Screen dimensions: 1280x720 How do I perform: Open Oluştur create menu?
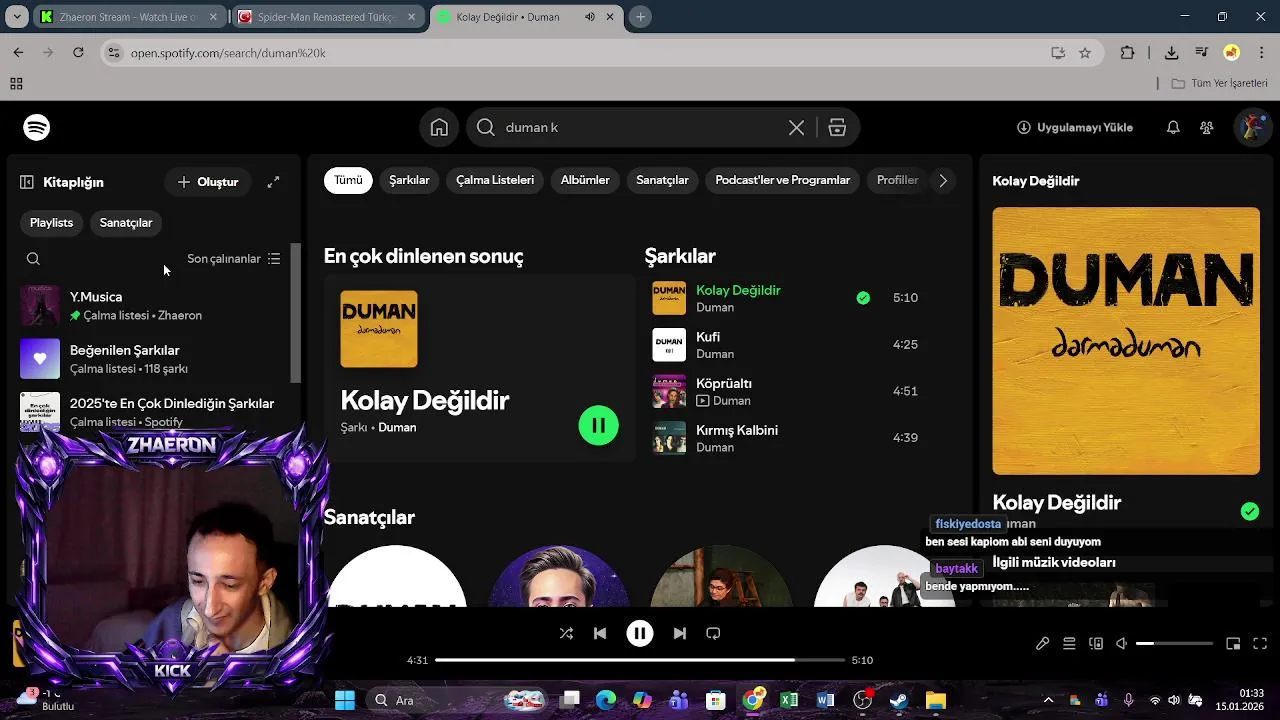[x=208, y=182]
